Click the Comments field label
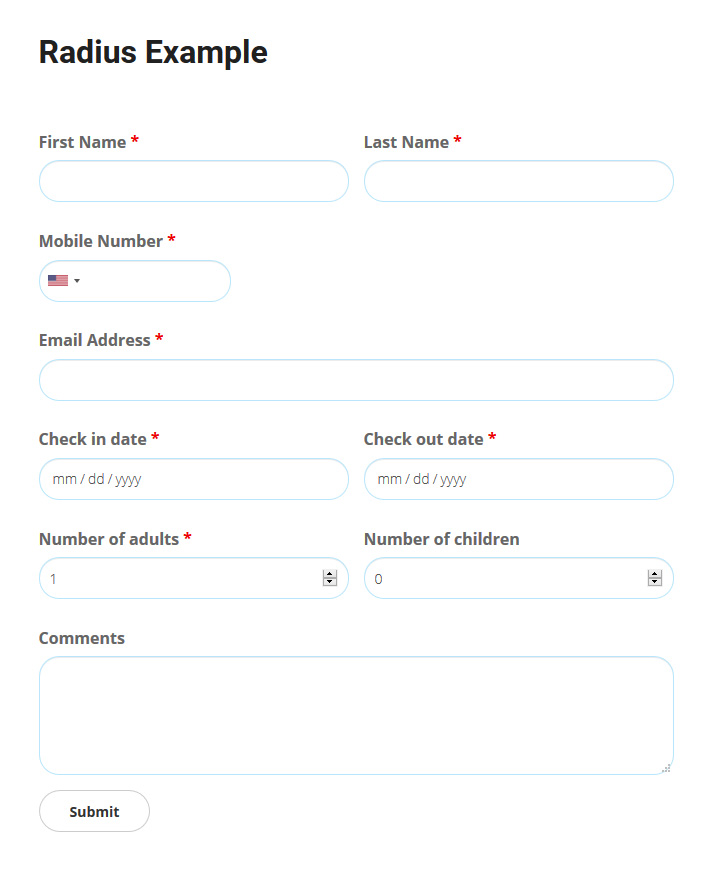The image size is (715, 871). (82, 638)
